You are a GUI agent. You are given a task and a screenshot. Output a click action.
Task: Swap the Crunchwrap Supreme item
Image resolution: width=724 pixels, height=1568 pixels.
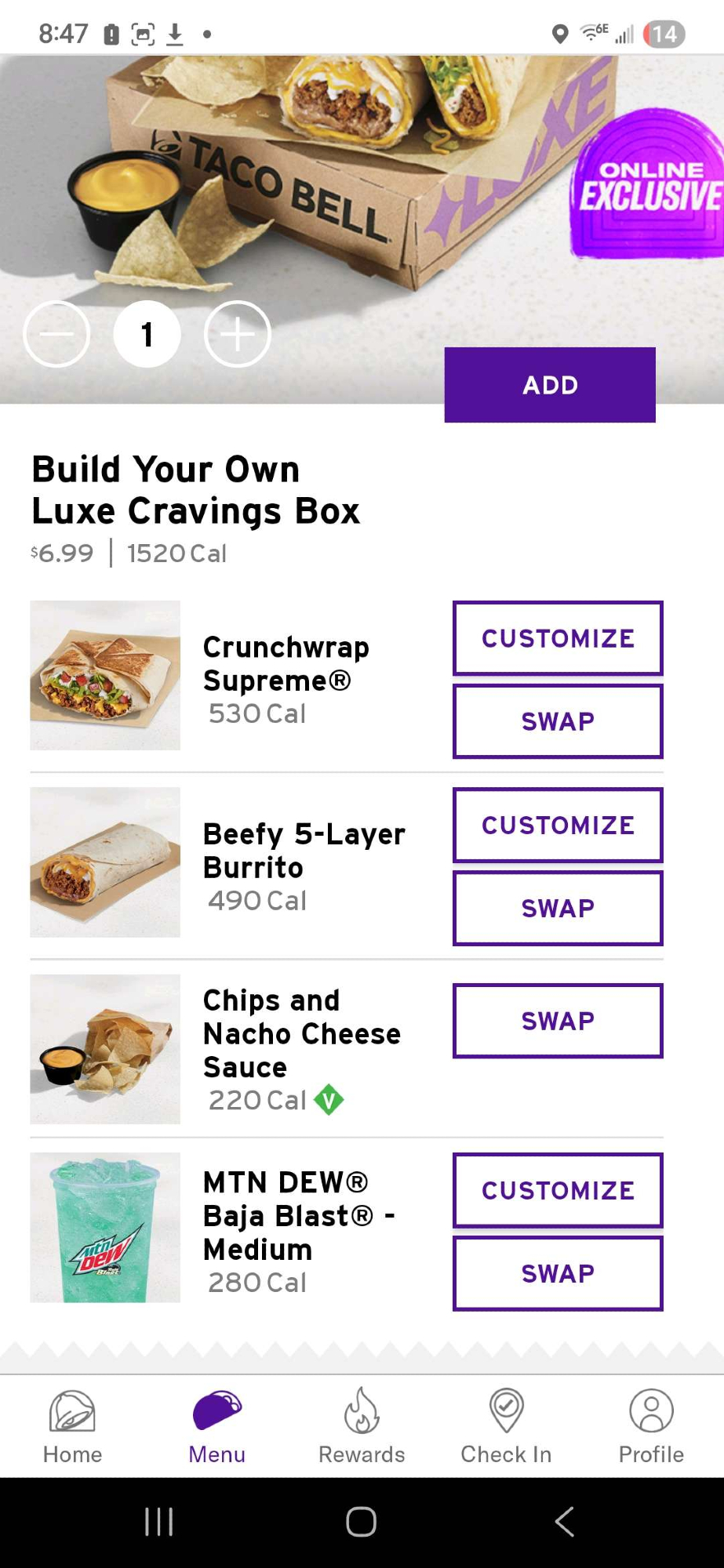(558, 721)
